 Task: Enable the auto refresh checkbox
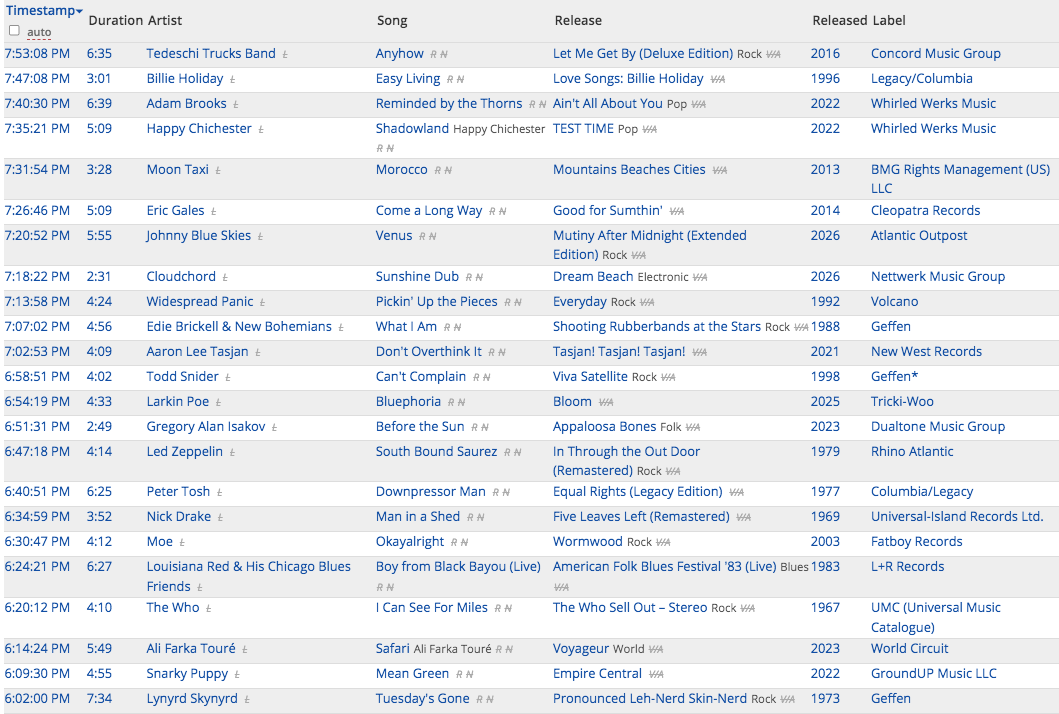pos(14,30)
